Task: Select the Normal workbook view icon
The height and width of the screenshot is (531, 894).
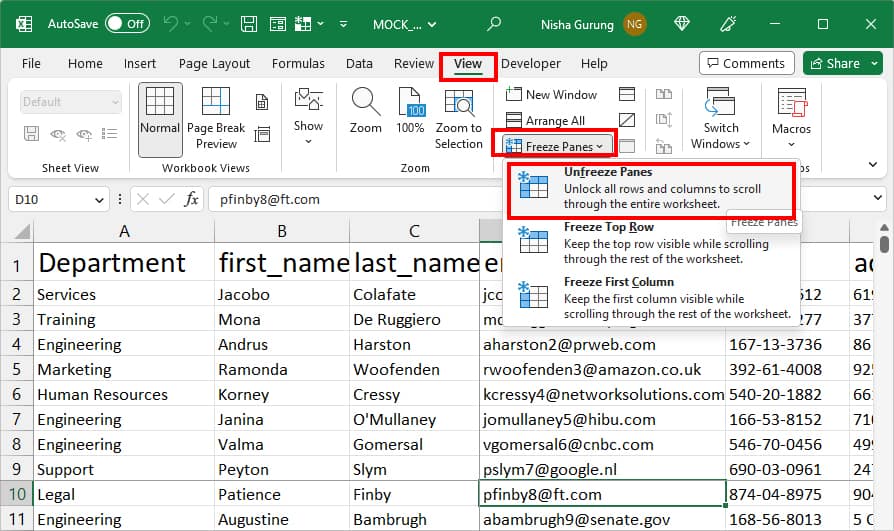Action: click(x=160, y=103)
